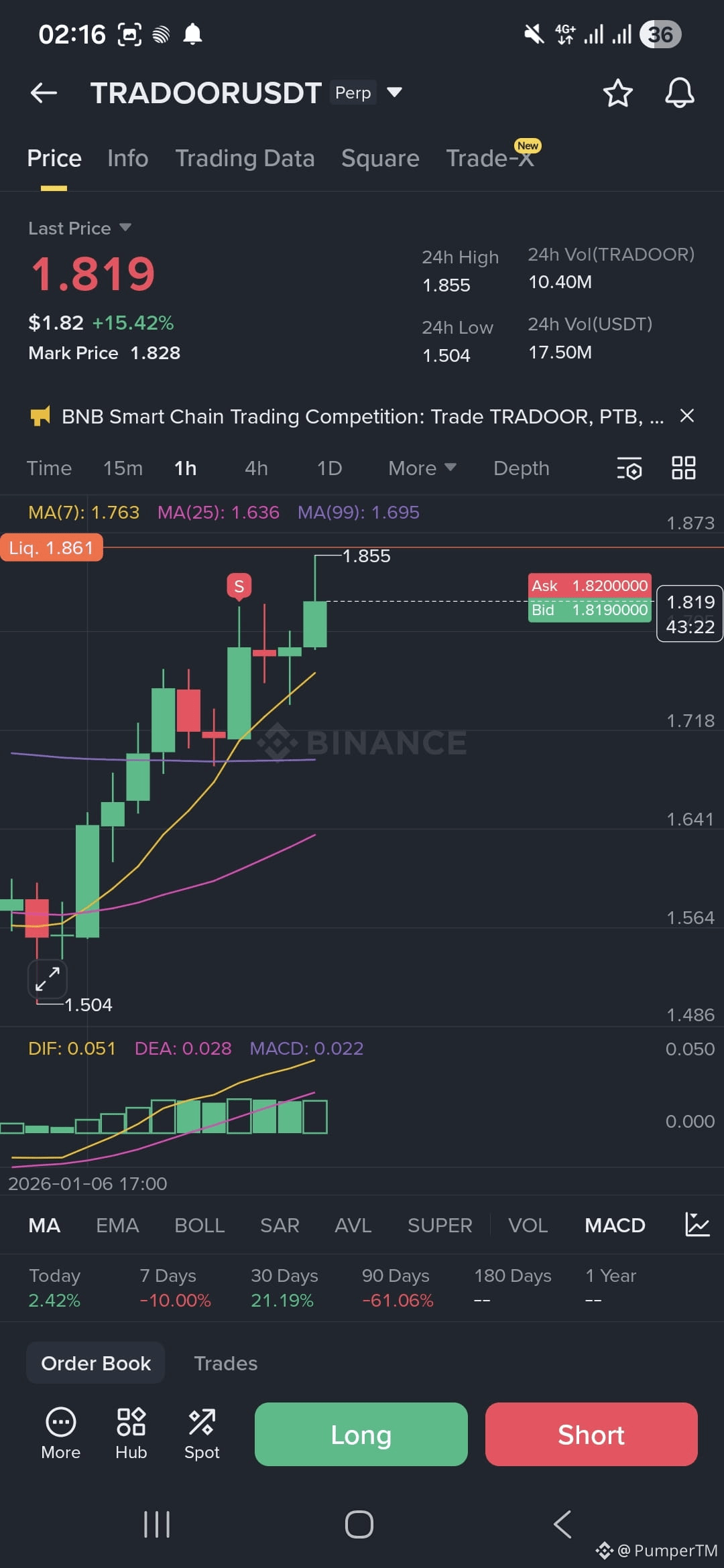This screenshot has height=1568, width=724.
Task: Tap the 24h High value 1.855
Action: click(x=446, y=285)
